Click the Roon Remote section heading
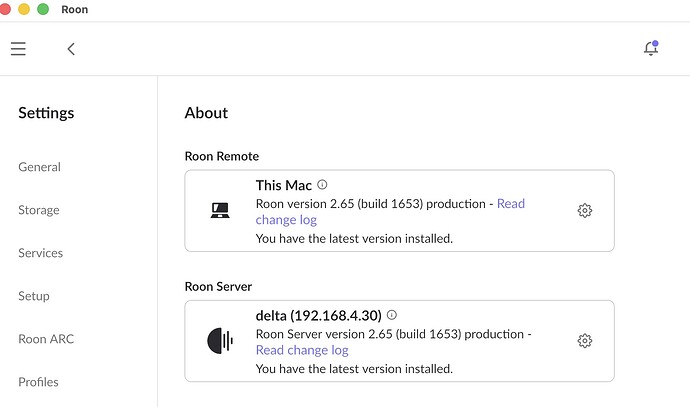 [x=222, y=156]
